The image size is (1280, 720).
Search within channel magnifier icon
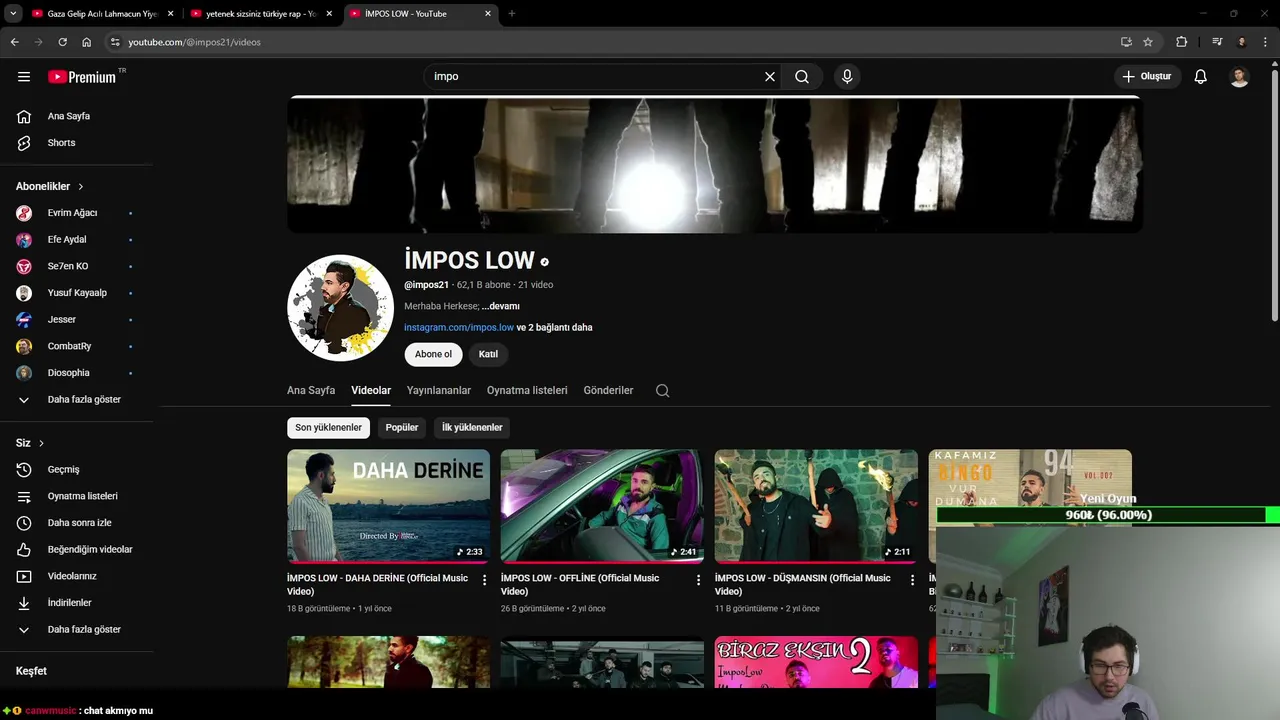[662, 391]
